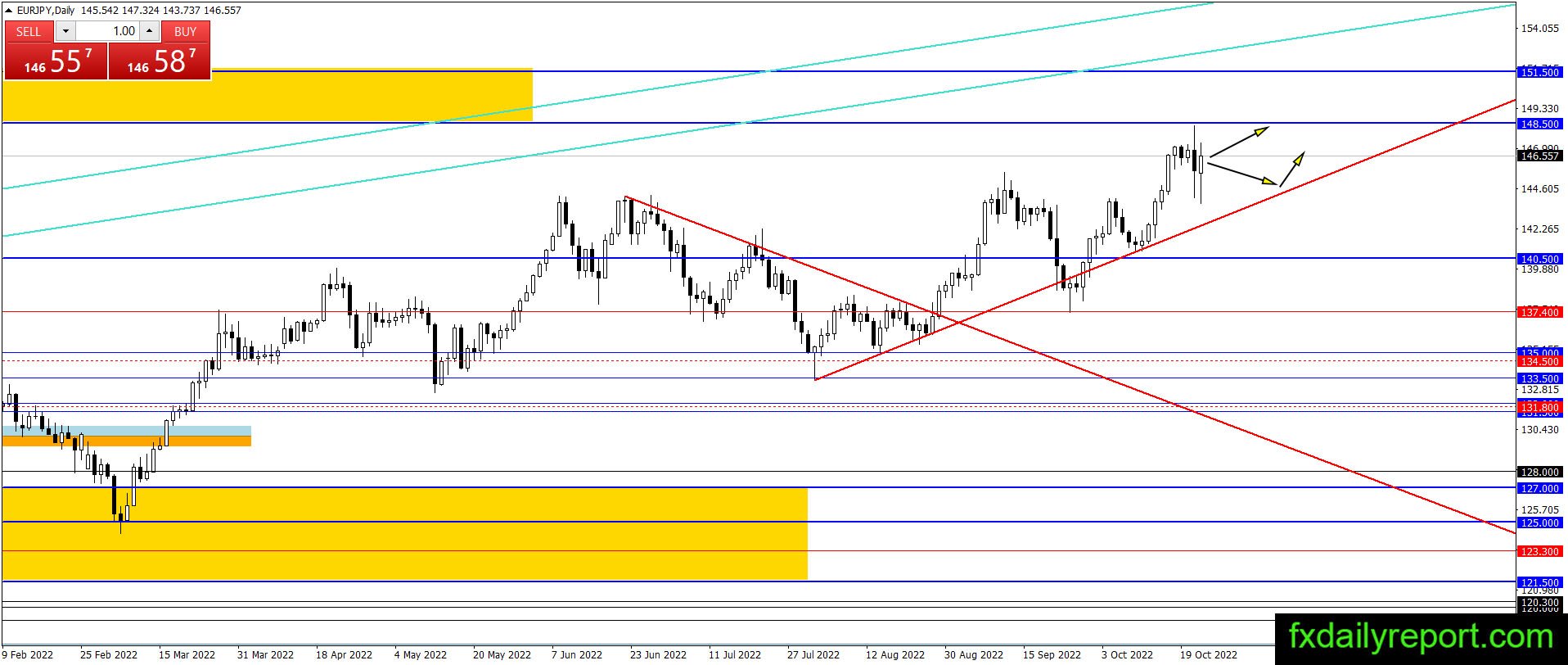Select the large yellow rectangle near 125.000

405,533
